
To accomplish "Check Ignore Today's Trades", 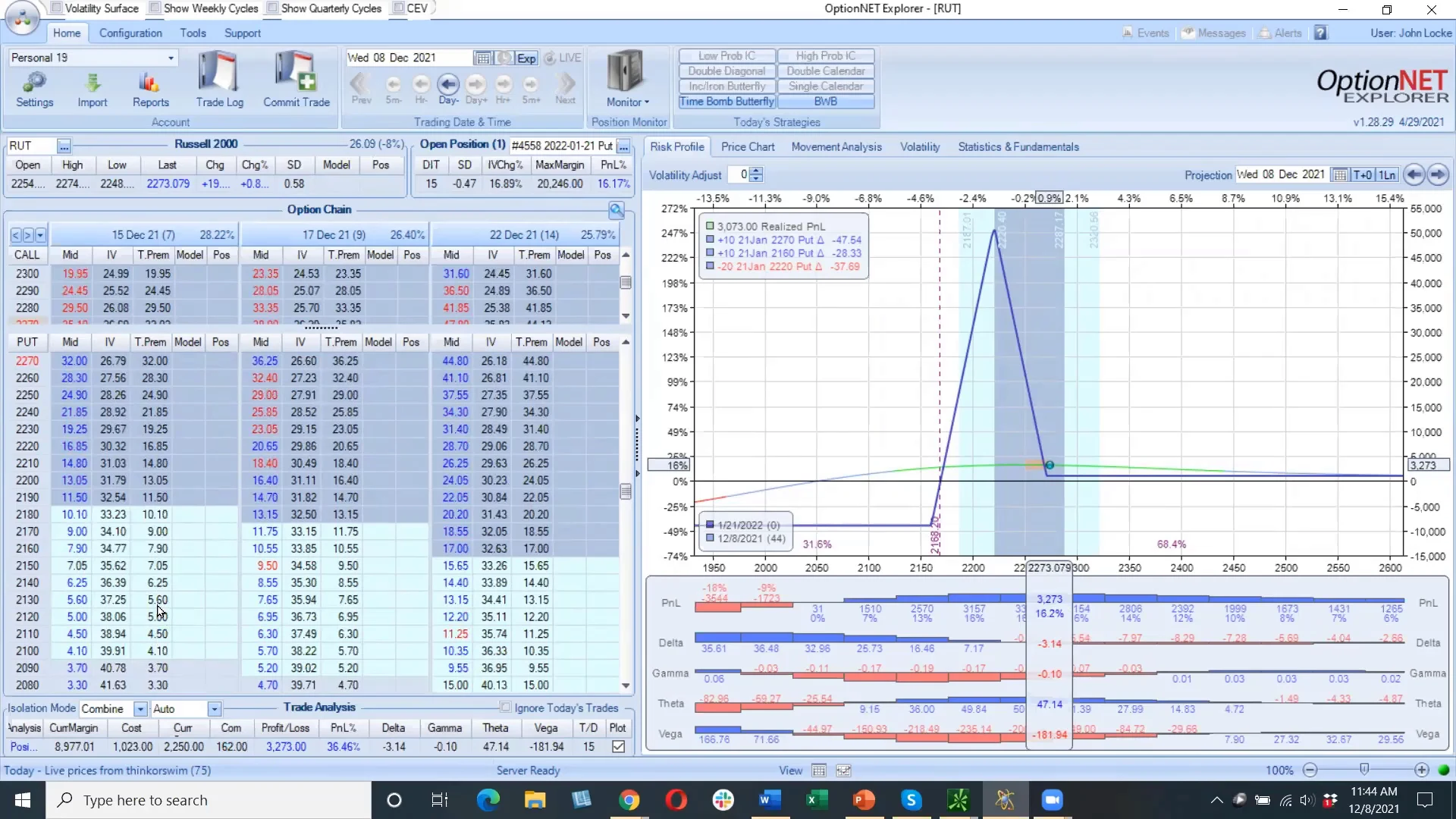I will coord(505,708).
